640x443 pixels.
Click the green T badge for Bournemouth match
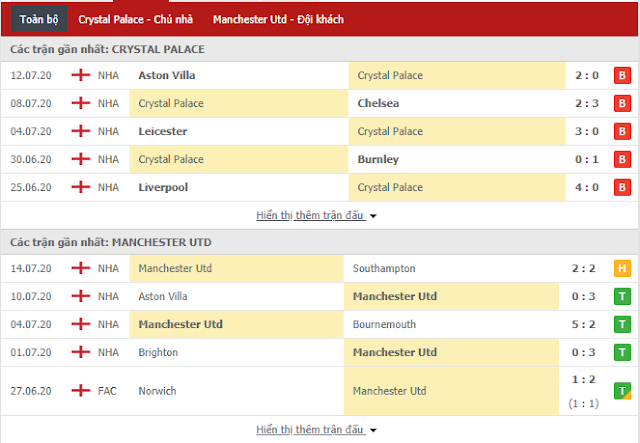(622, 325)
